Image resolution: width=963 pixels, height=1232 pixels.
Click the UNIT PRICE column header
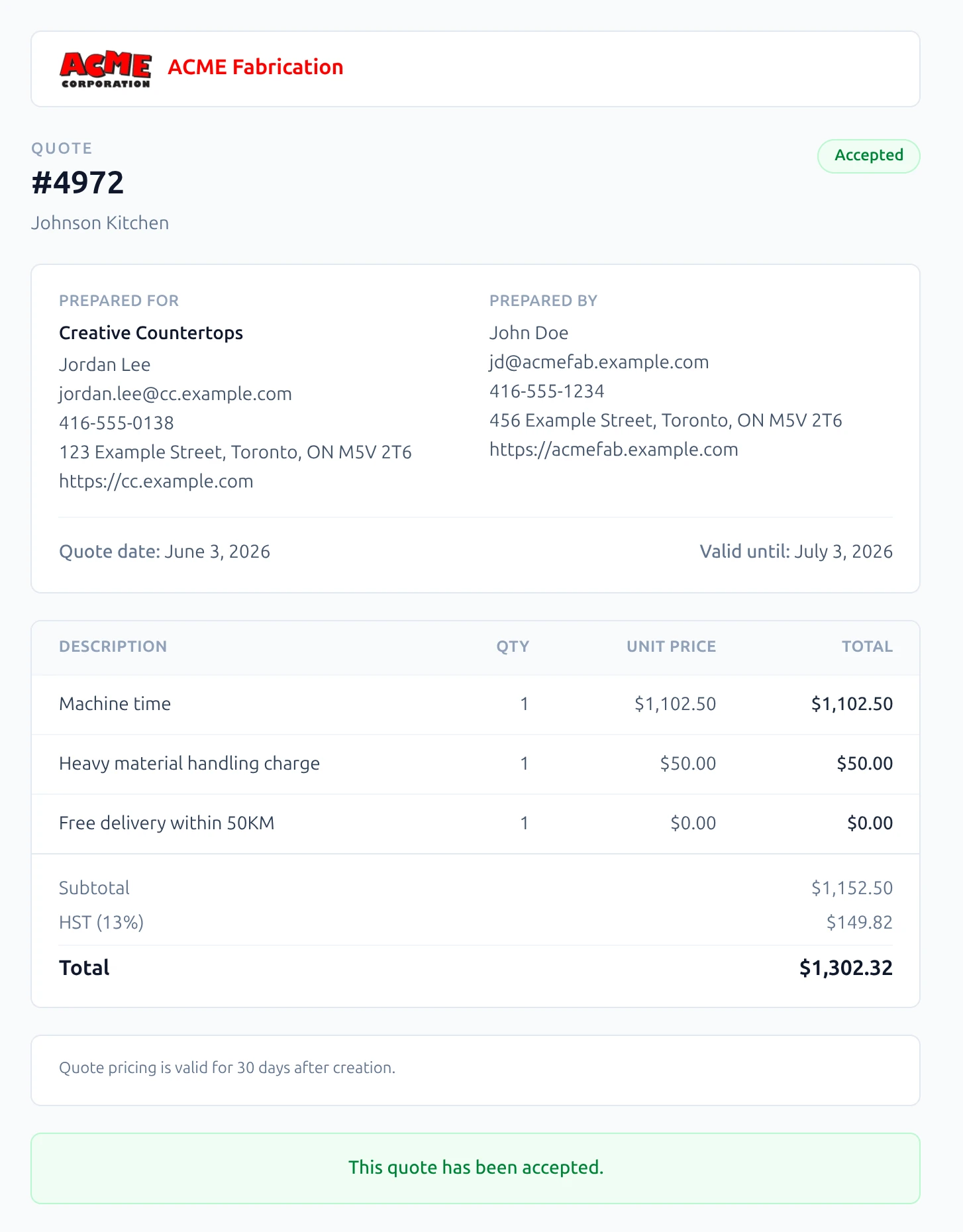click(x=671, y=646)
